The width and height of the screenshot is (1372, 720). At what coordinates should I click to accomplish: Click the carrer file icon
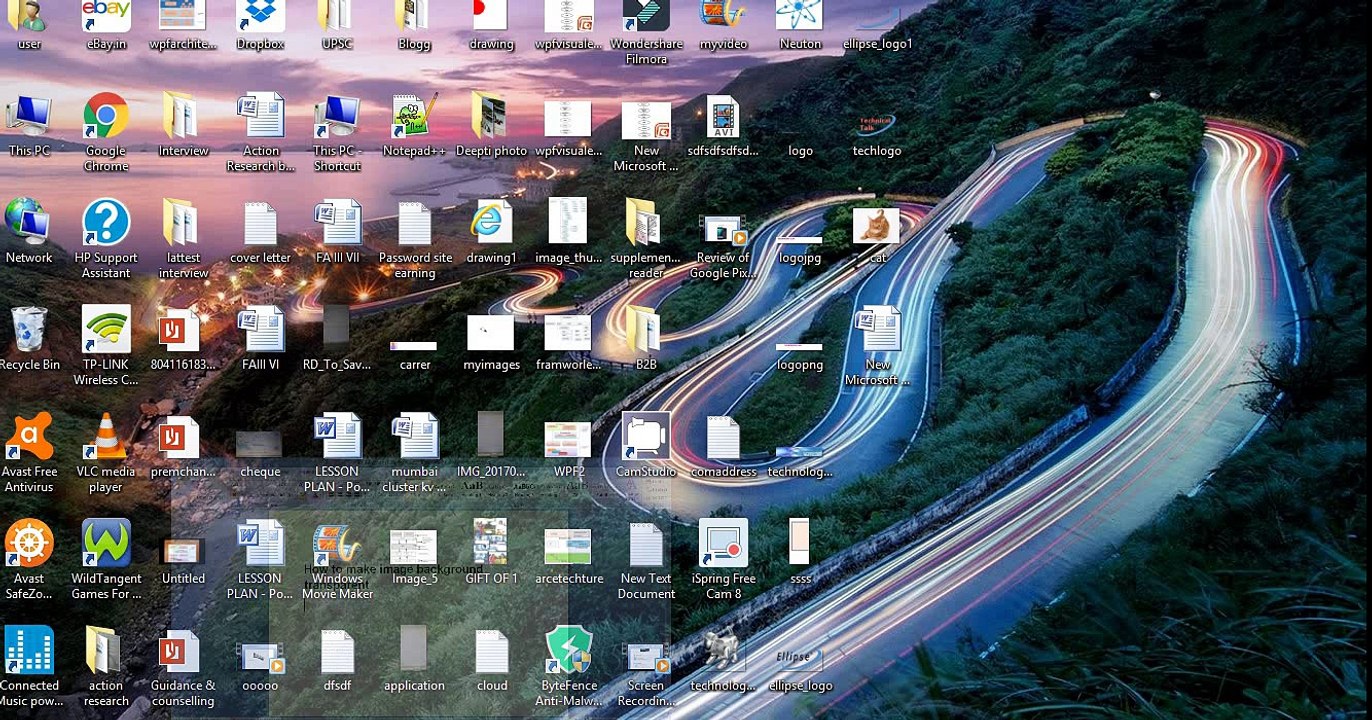414,347
